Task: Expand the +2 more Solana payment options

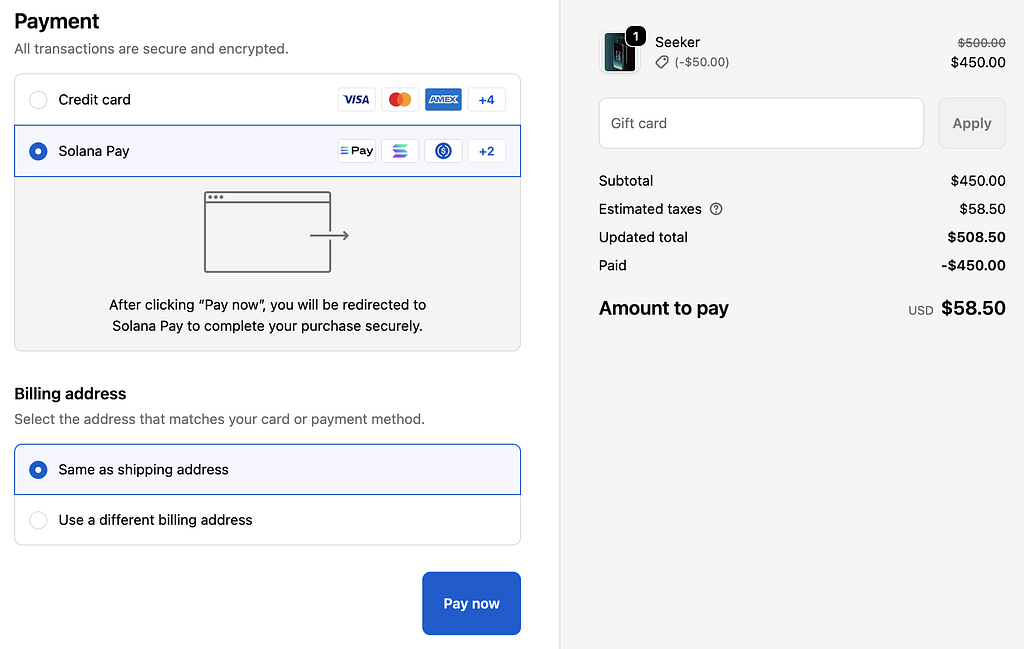Action: [487, 151]
